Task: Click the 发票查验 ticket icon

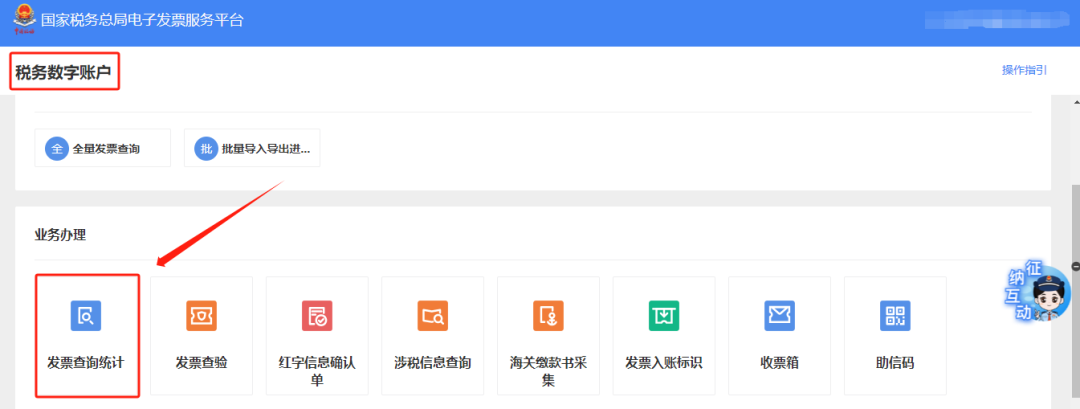Action: click(201, 316)
